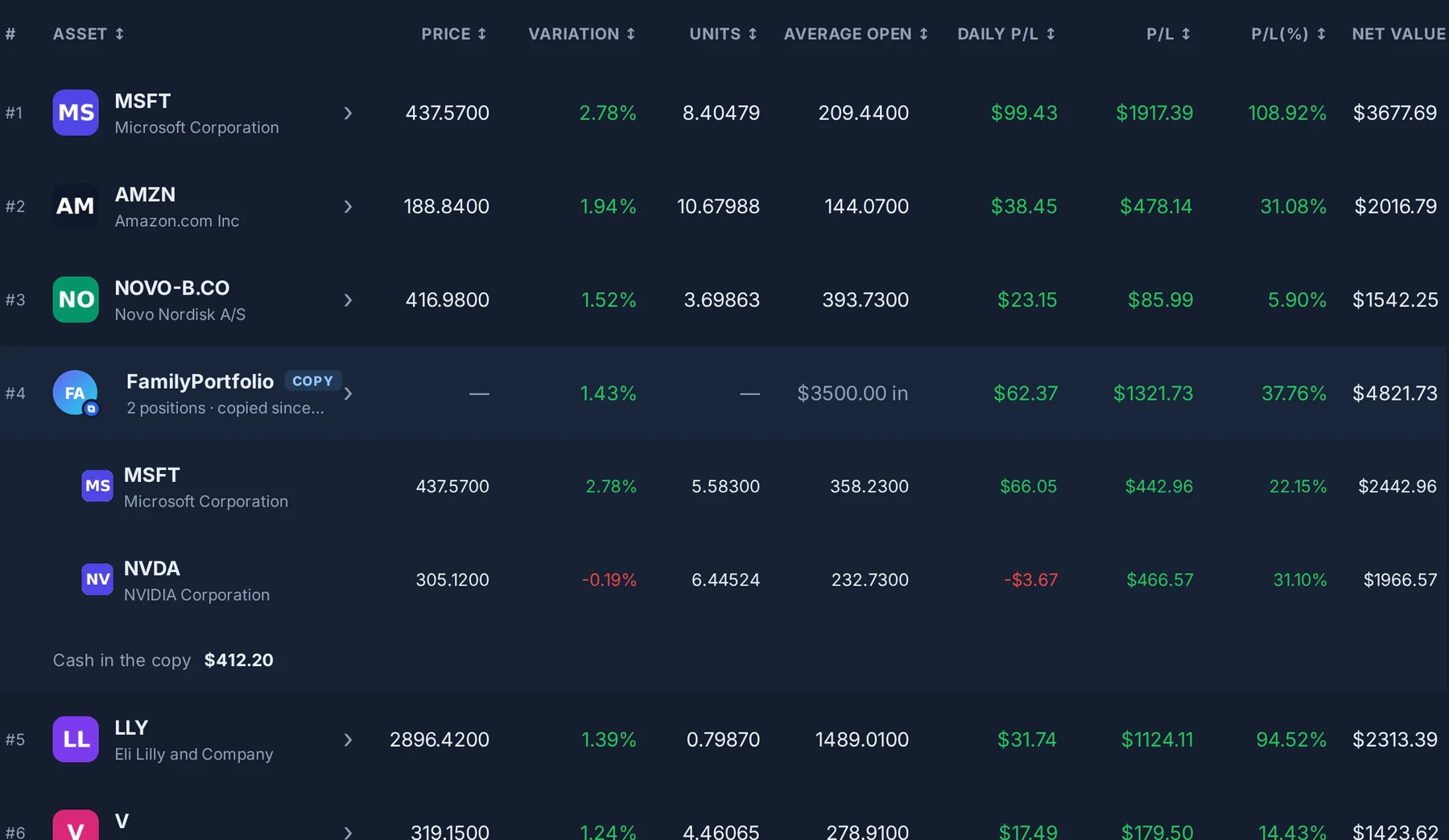1449x840 pixels.
Task: Click the $3500.00 in invested amount
Action: [x=852, y=393]
